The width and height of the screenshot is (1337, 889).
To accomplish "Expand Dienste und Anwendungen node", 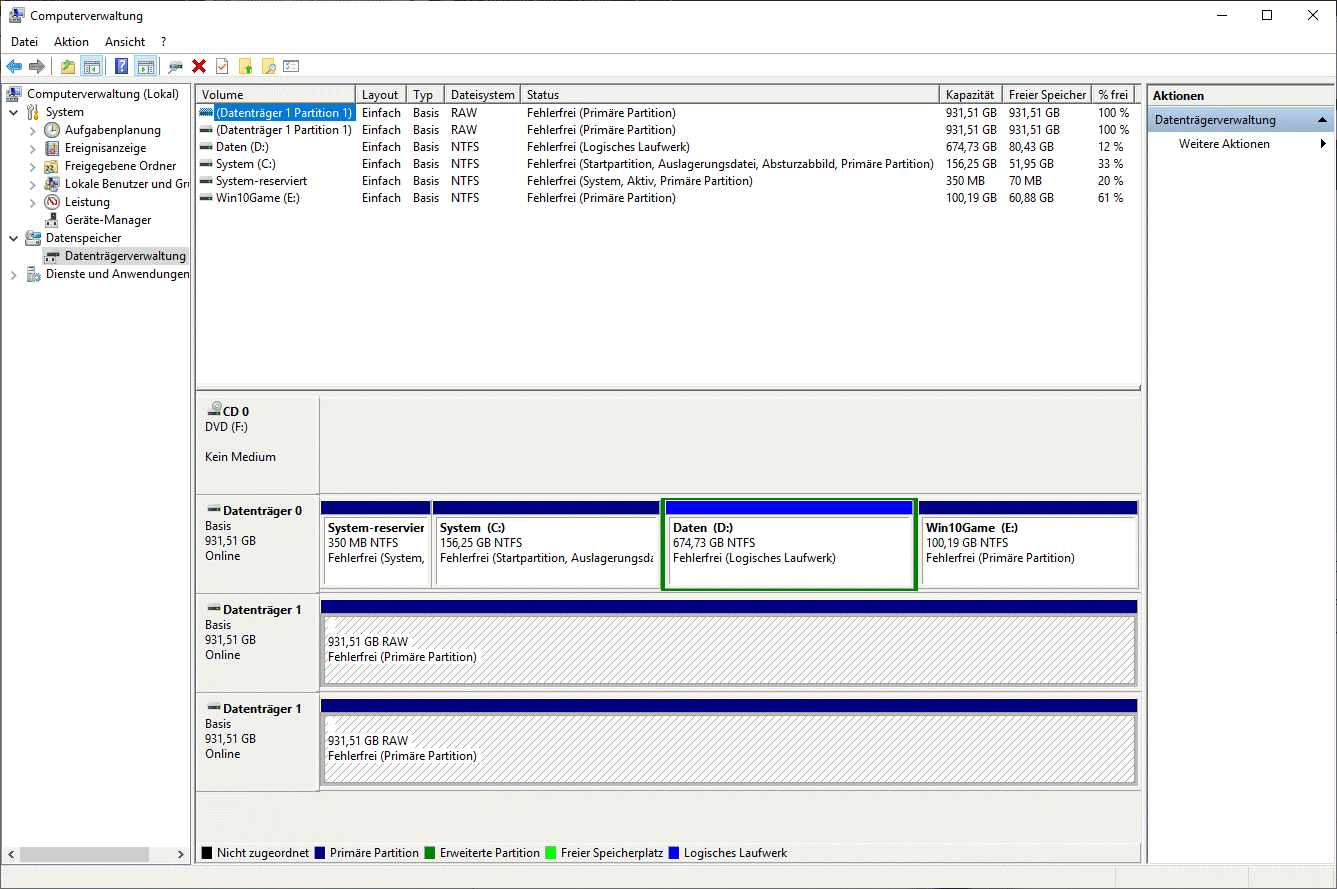I will click(x=14, y=274).
